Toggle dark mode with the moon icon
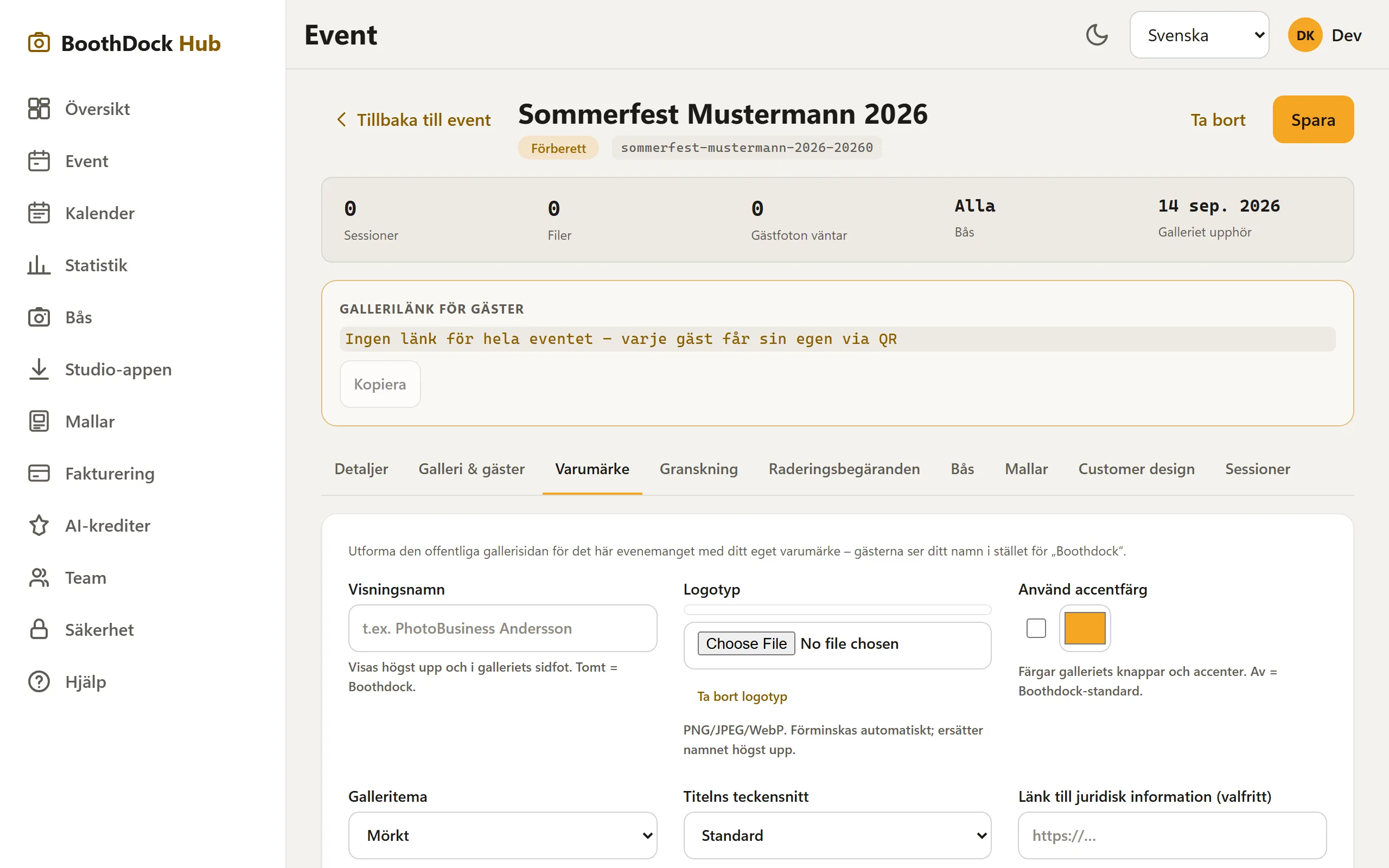The width and height of the screenshot is (1389, 868). point(1097,35)
